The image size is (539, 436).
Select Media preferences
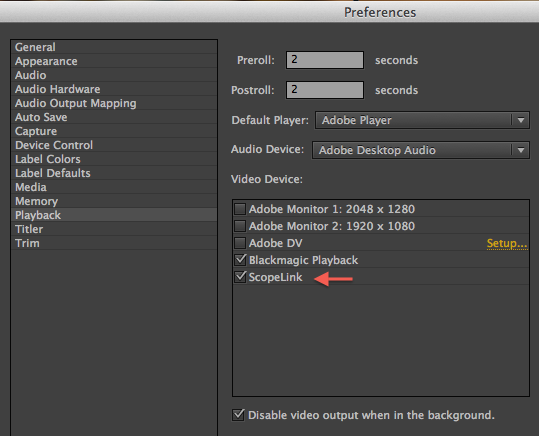tap(114, 187)
